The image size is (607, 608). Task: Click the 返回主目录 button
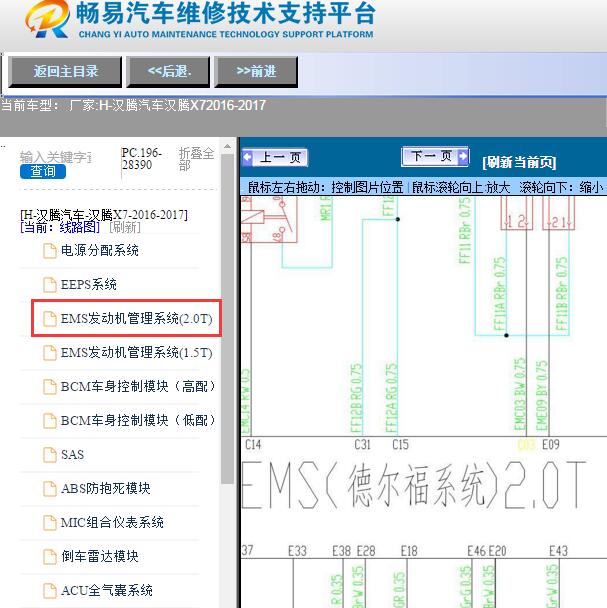pyautogui.click(x=65, y=71)
